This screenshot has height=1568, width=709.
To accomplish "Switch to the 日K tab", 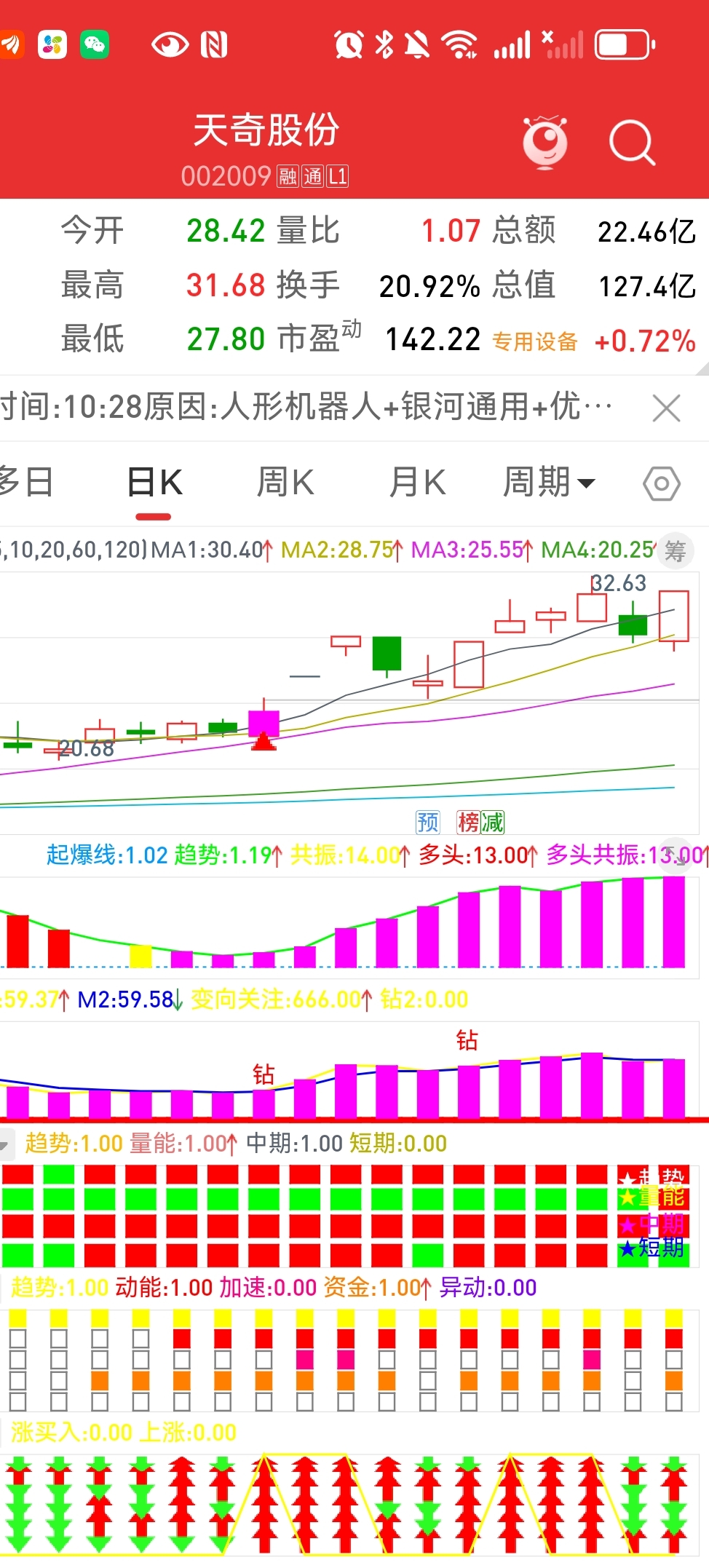I will tap(155, 483).
